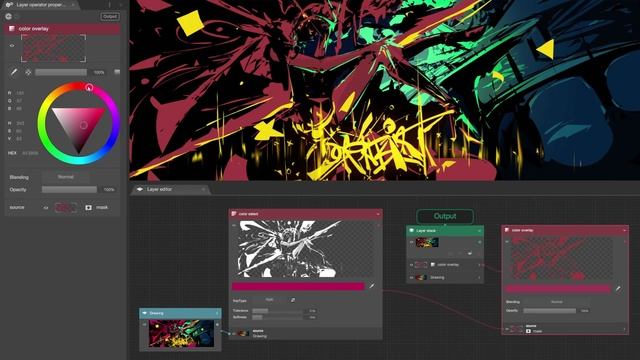Click source thumbnail in properties panel

click(66, 208)
